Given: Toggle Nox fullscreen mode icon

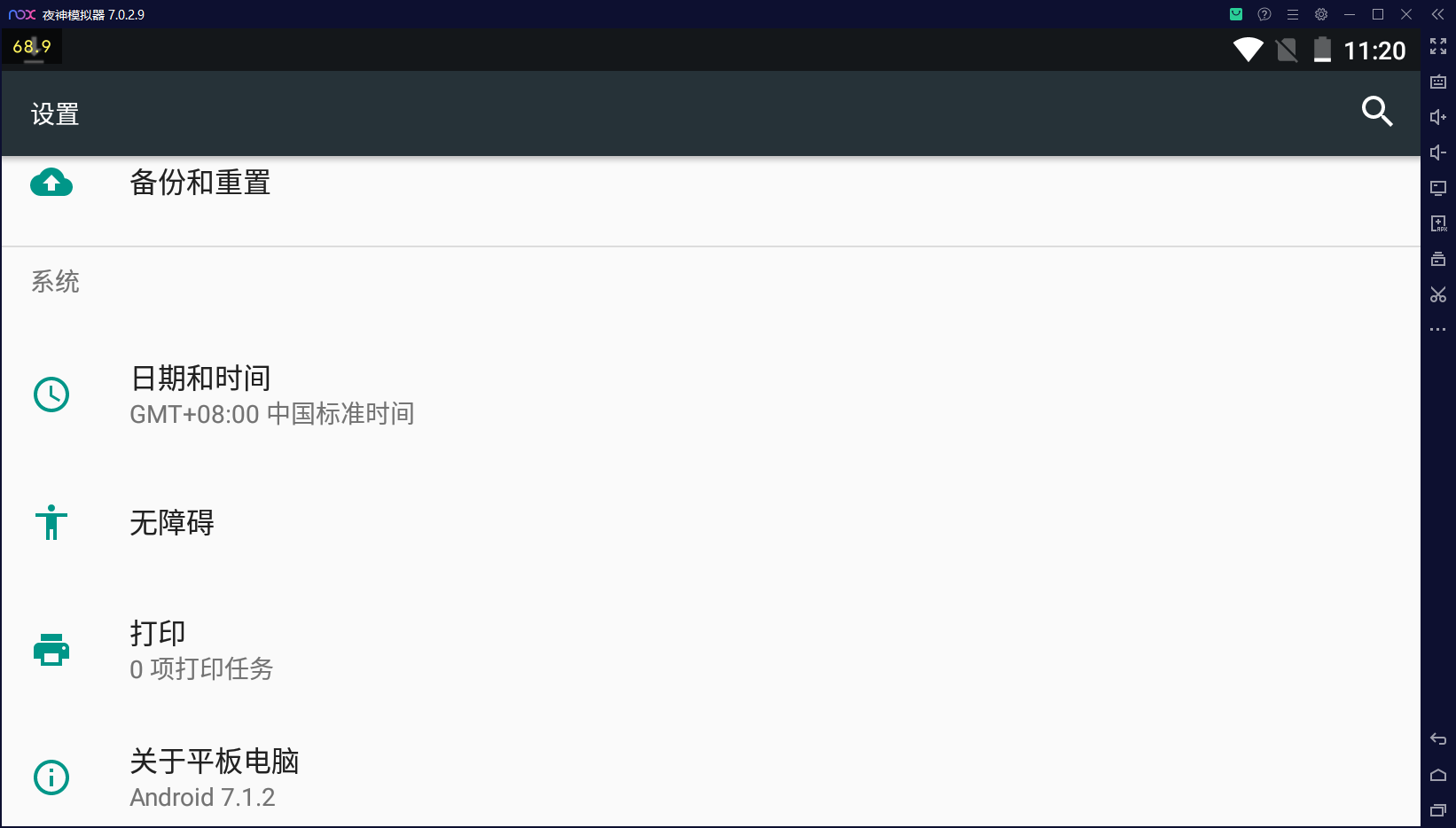Looking at the screenshot, I should click(x=1438, y=46).
